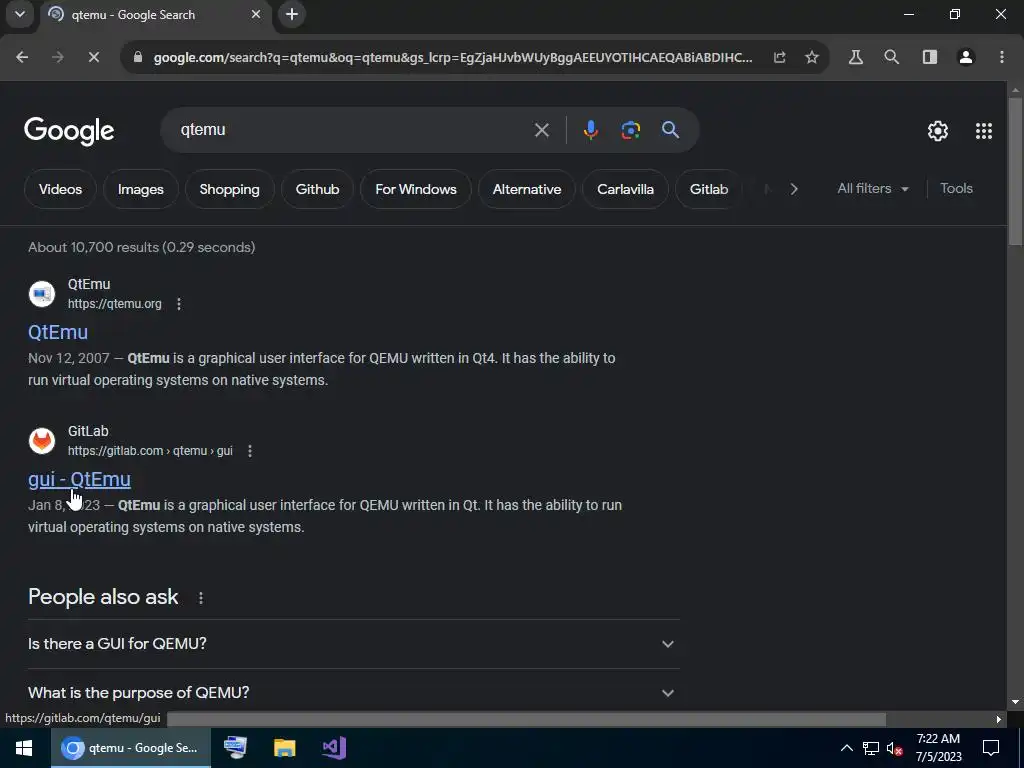The image size is (1024, 768).
Task: Select the Videos filter chip
Action: pyautogui.click(x=60, y=189)
